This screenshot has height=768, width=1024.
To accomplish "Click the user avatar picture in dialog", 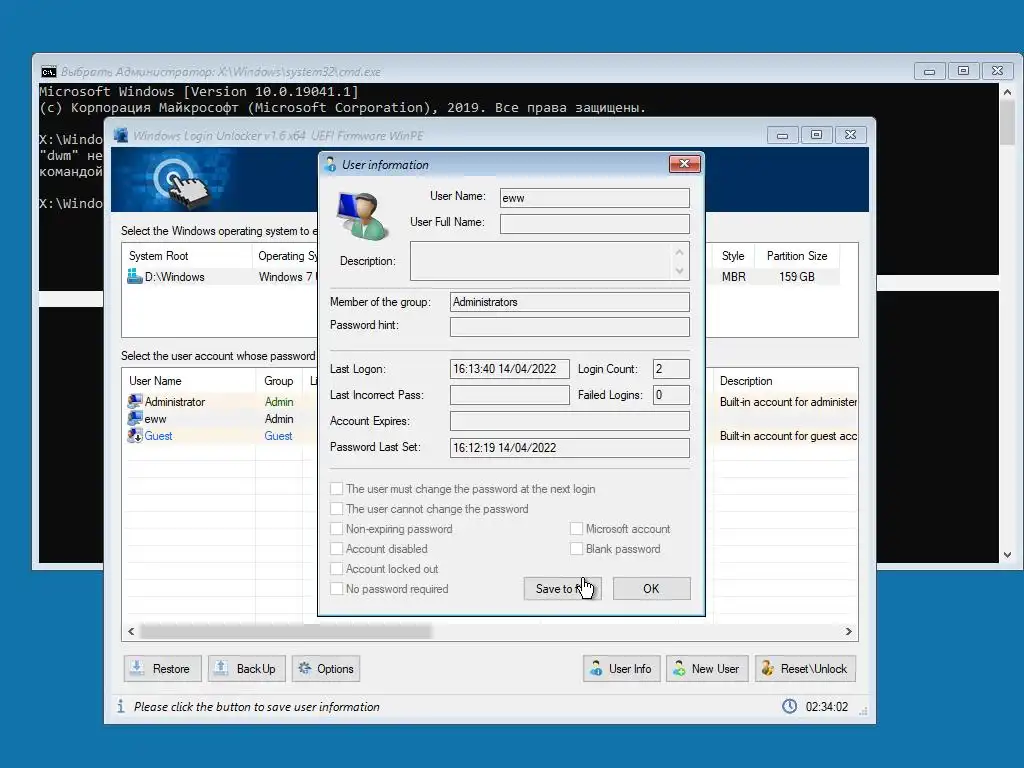I will click(362, 216).
